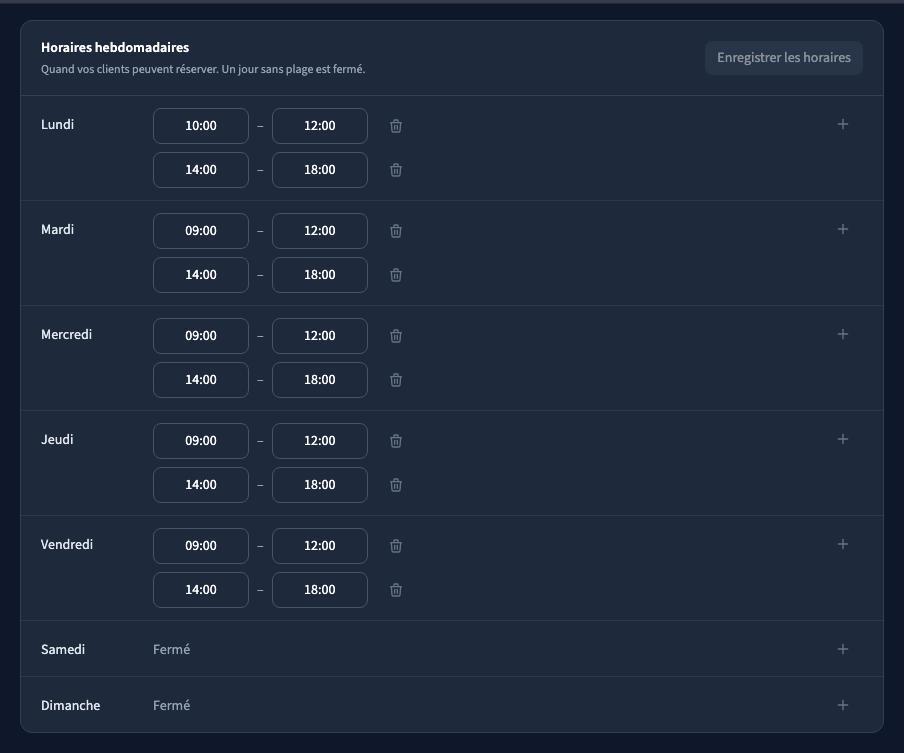904x753 pixels.
Task: Add a time slot to Lundi
Action: 842,125
